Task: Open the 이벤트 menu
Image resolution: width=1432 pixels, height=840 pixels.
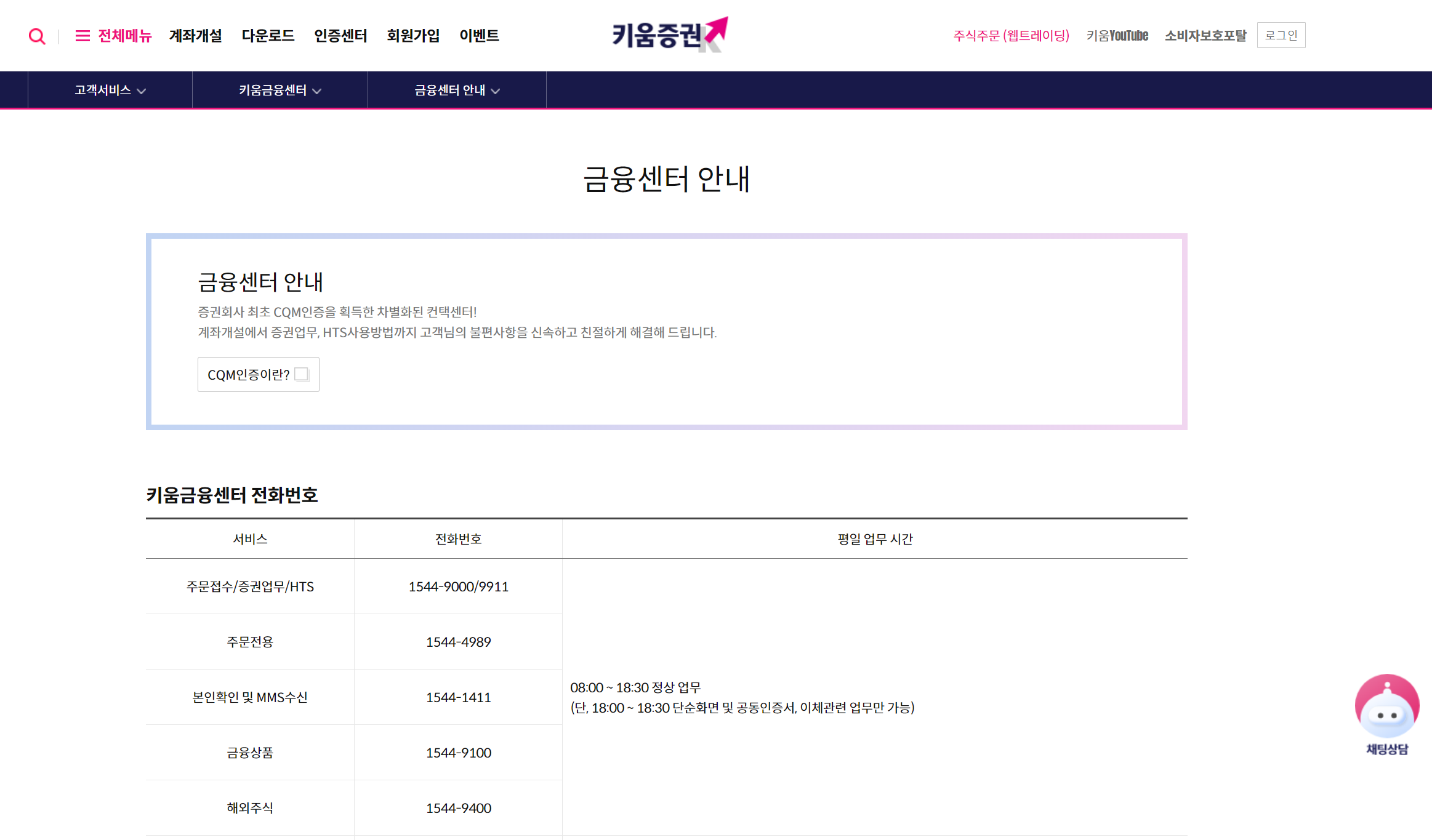Action: 479,36
